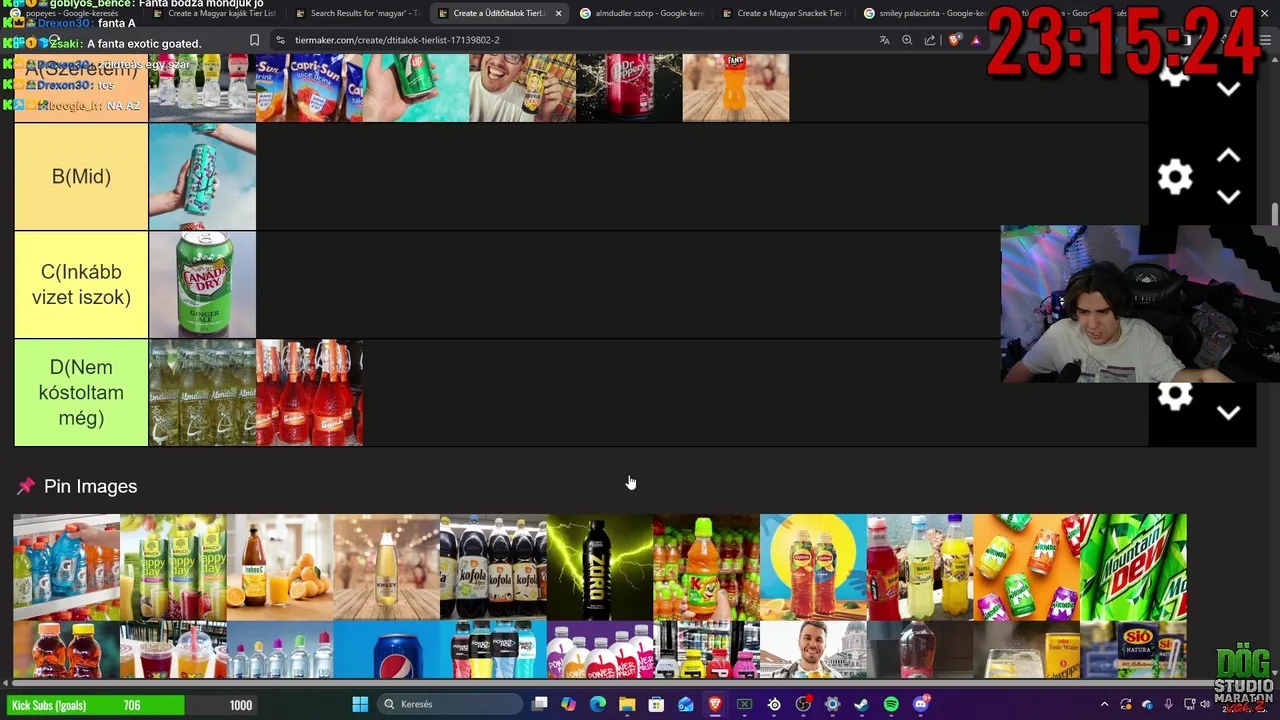Screen dimensions: 1280x720
Task: Pick the Gatorade bottles image from the pool
Action: coord(66,567)
